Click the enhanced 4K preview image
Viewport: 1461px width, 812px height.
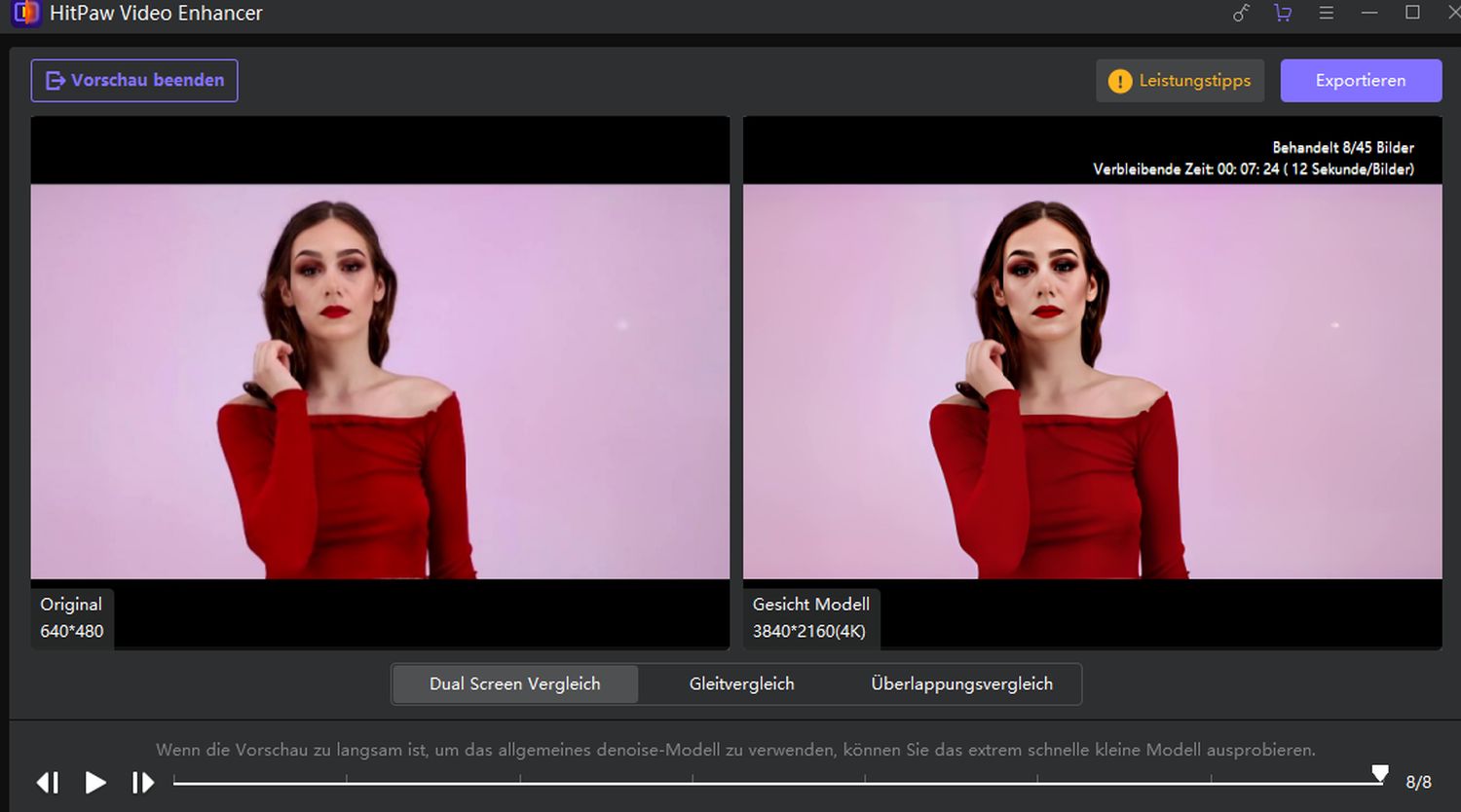pos(1092,381)
